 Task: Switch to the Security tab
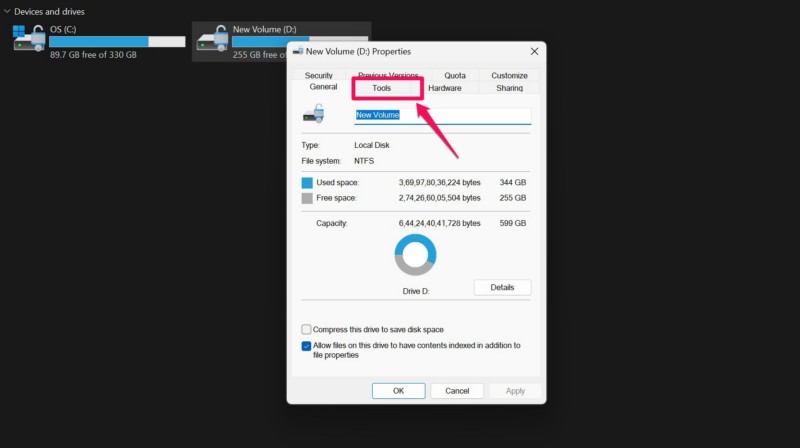coord(319,76)
